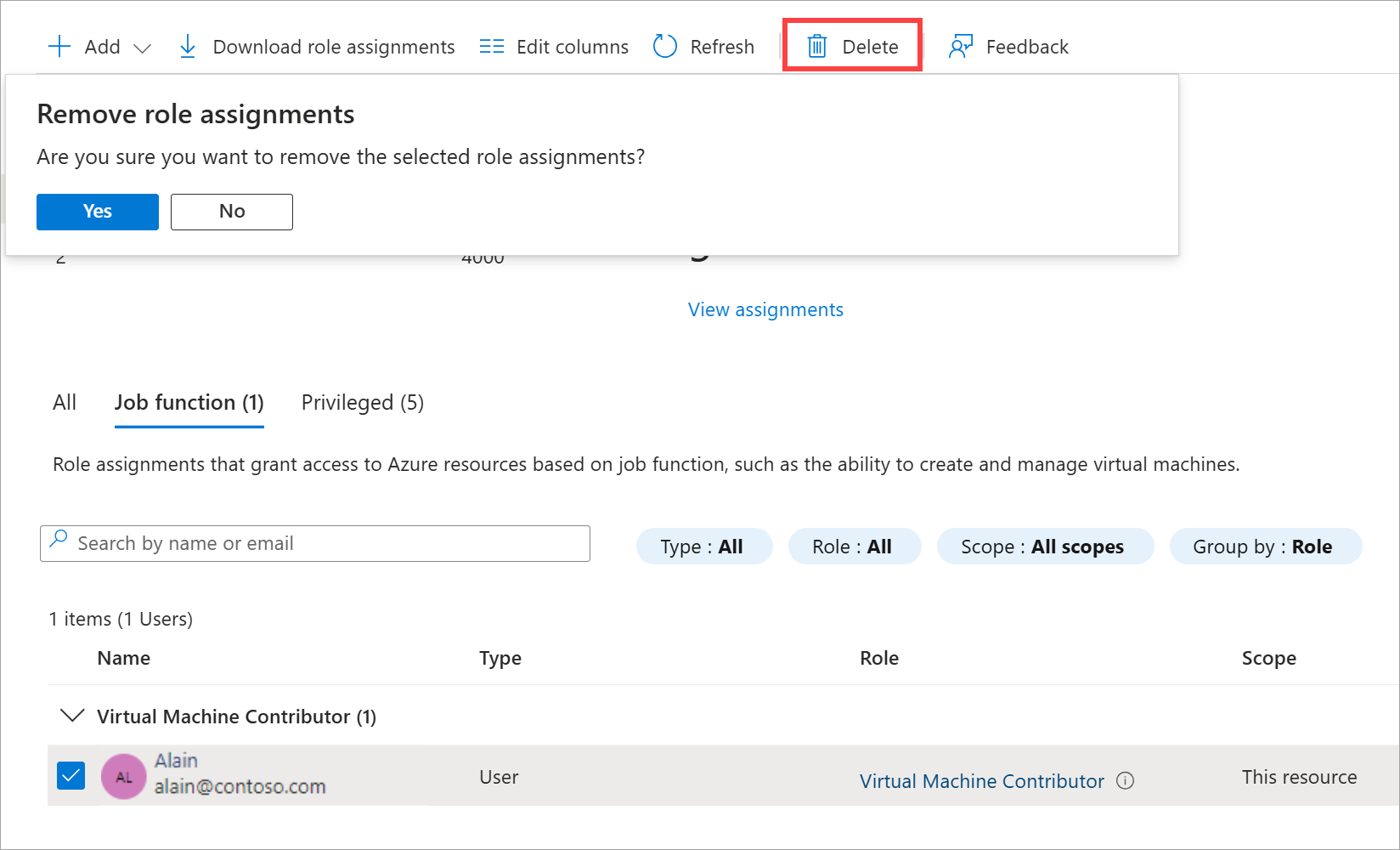Viewport: 1400px width, 850px height.
Task: Open the Scope : All scopes filter
Action: pyautogui.click(x=1045, y=547)
